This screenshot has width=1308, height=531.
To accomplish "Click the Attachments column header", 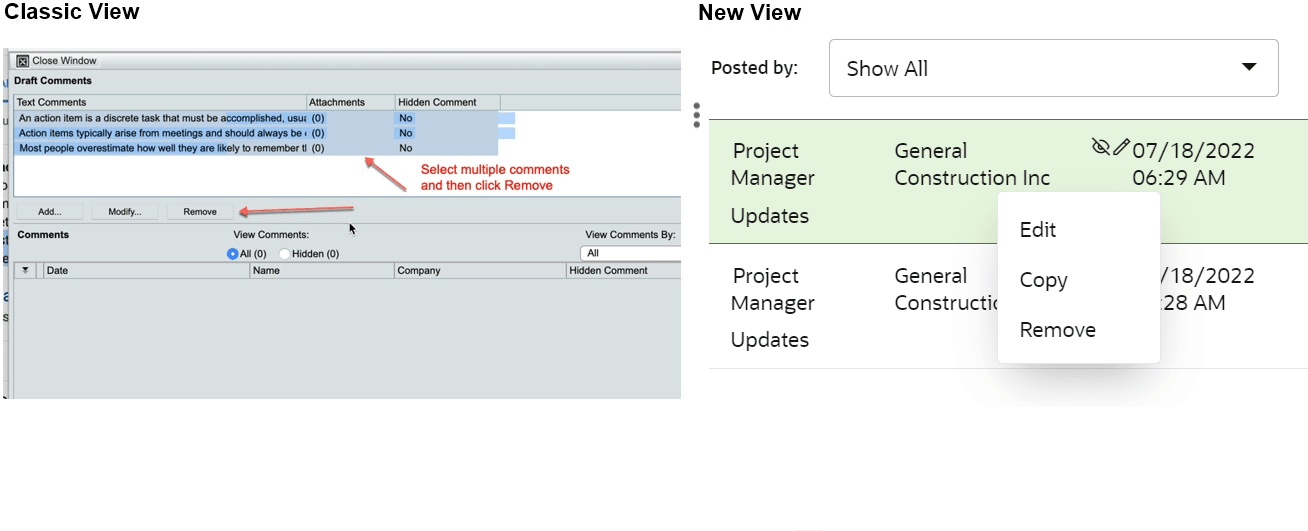I will 350,102.
